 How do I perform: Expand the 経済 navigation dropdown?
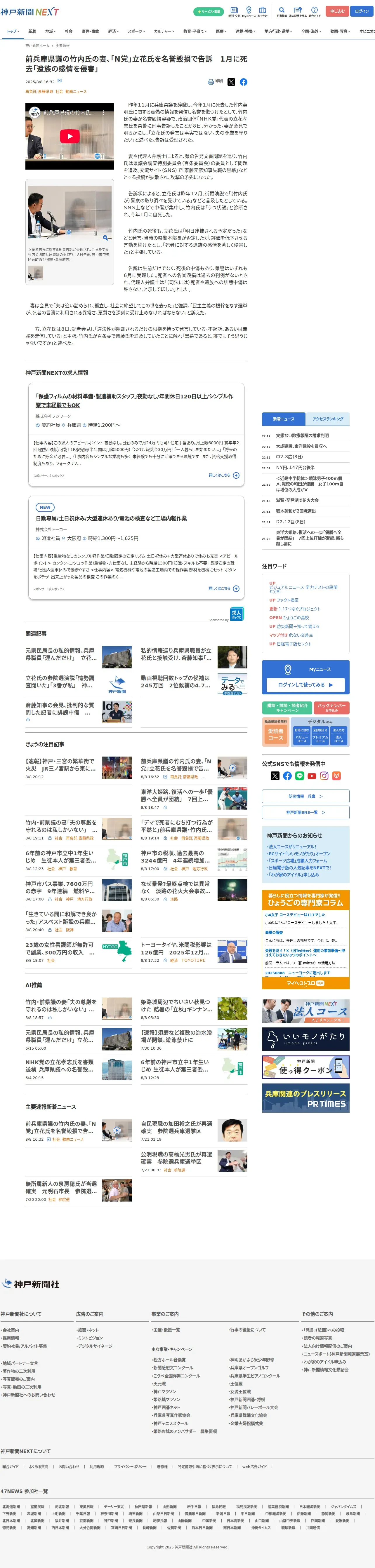[113, 31]
